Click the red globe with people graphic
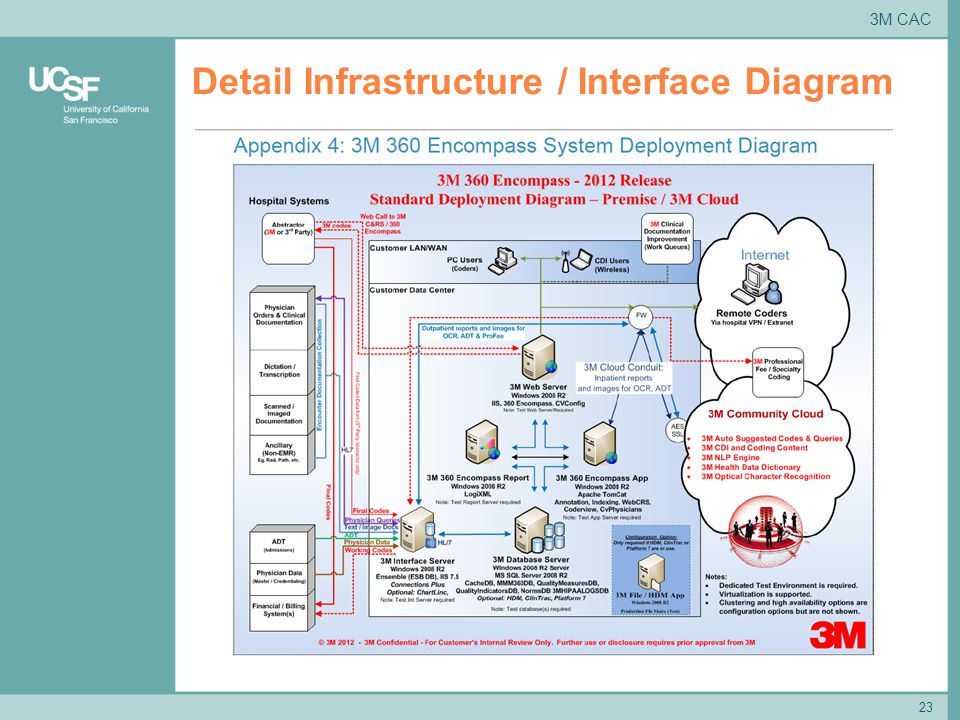960x720 pixels. [764, 530]
